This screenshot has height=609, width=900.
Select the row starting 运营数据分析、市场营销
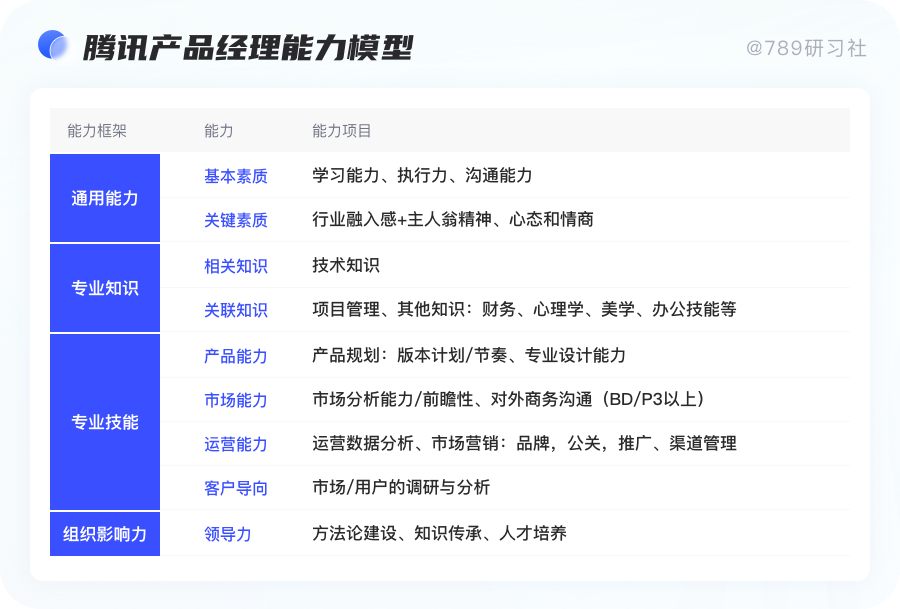point(525,443)
